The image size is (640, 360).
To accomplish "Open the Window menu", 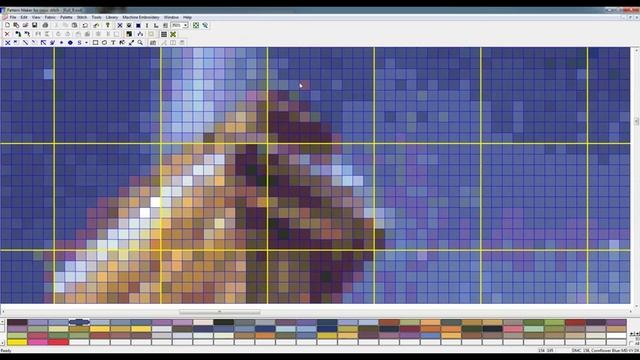I will click(171, 18).
